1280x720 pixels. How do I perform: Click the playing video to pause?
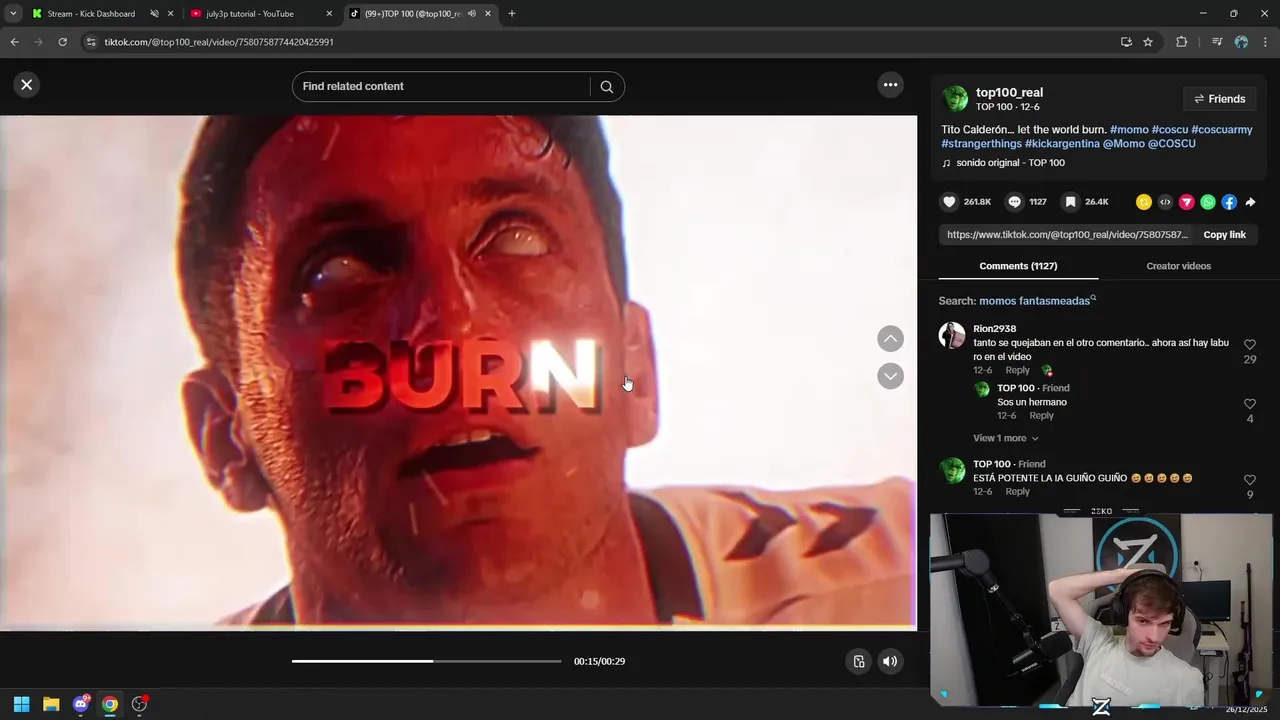pyautogui.click(x=458, y=373)
